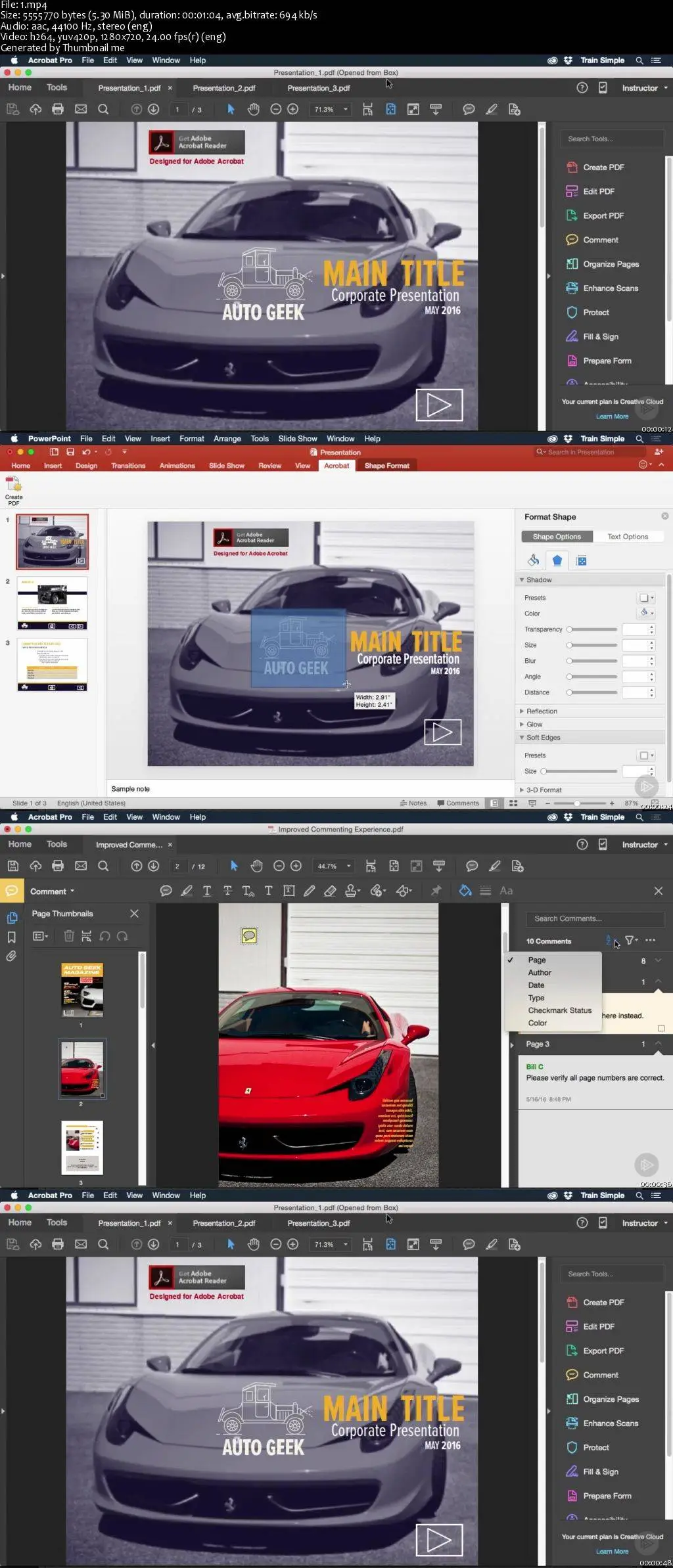
Task: Open the stamp tool in Comment toolbar
Action: click(352, 891)
